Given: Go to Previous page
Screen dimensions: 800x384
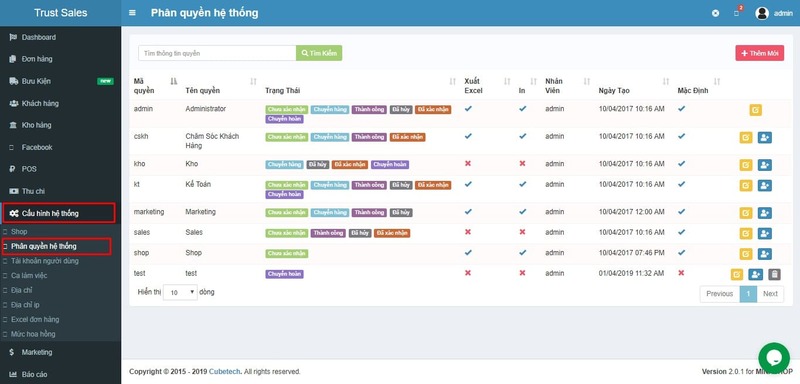Looking at the screenshot, I should [x=719, y=294].
